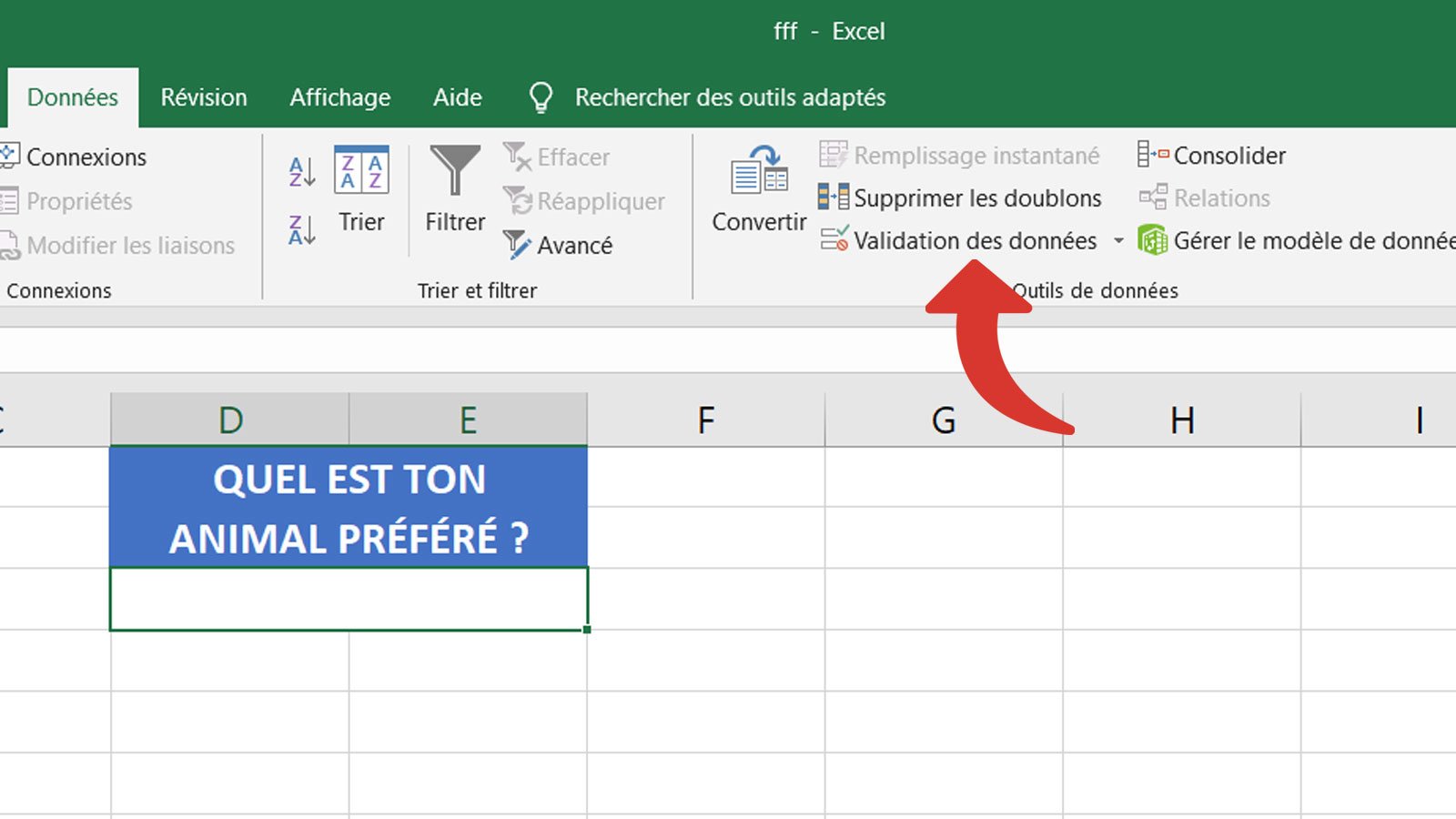Open the Affichage tab
The image size is (1456, 819).
coord(339,98)
